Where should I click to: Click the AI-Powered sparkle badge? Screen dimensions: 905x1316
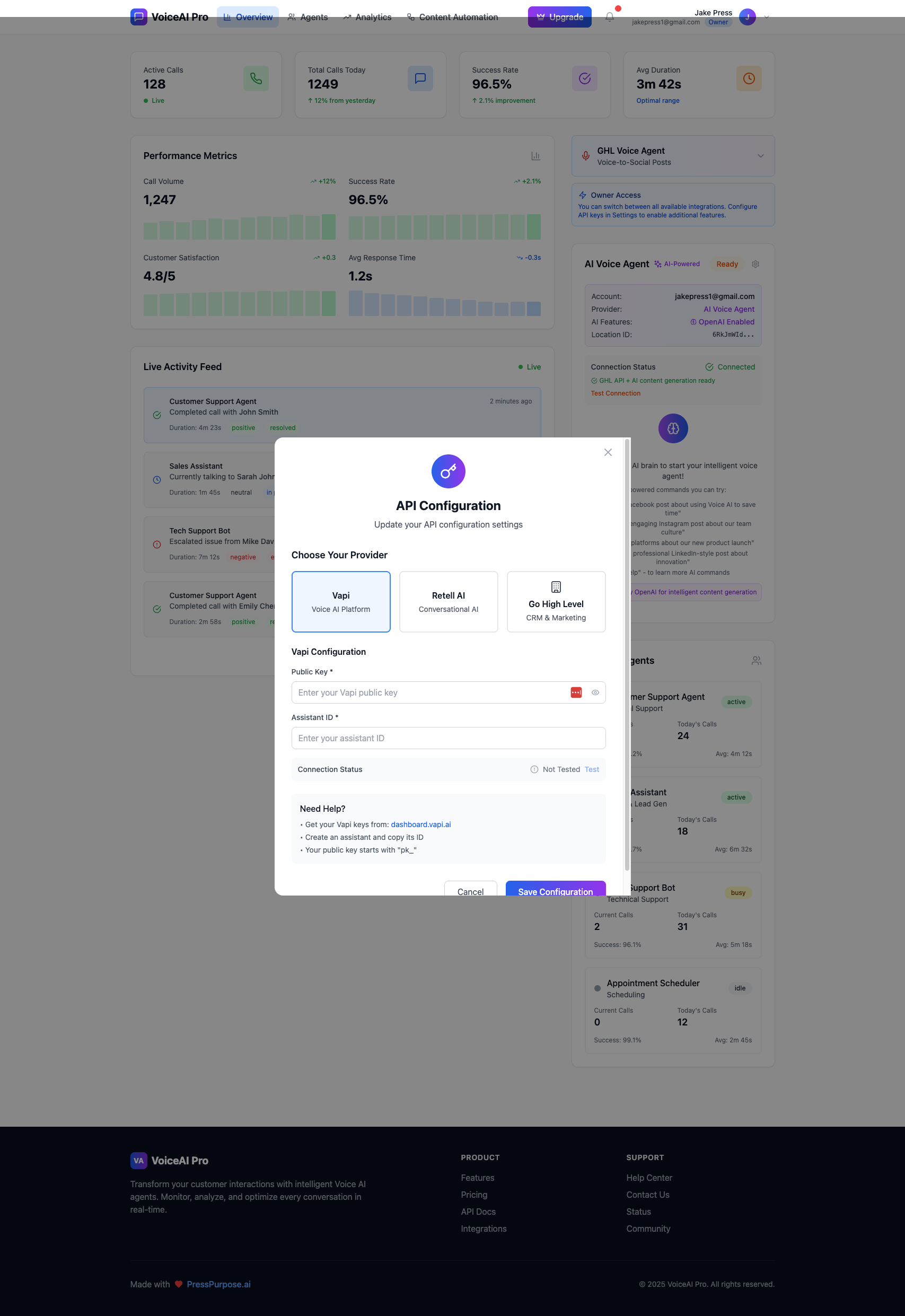coord(677,264)
